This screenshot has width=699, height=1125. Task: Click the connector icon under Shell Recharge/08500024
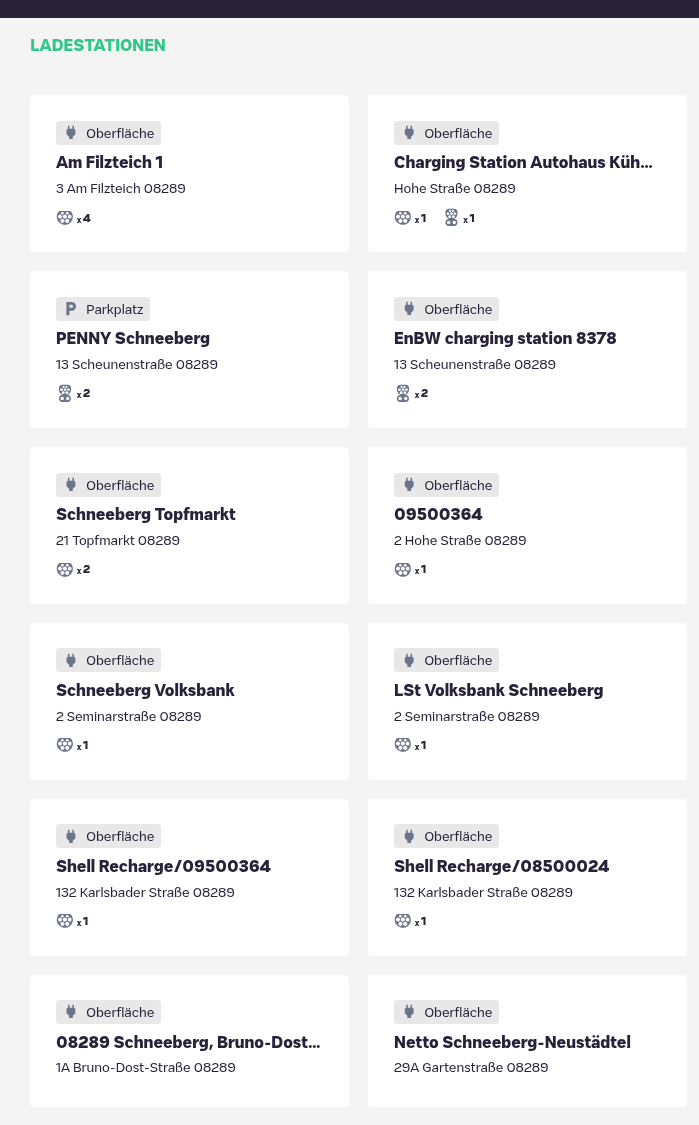coord(403,921)
